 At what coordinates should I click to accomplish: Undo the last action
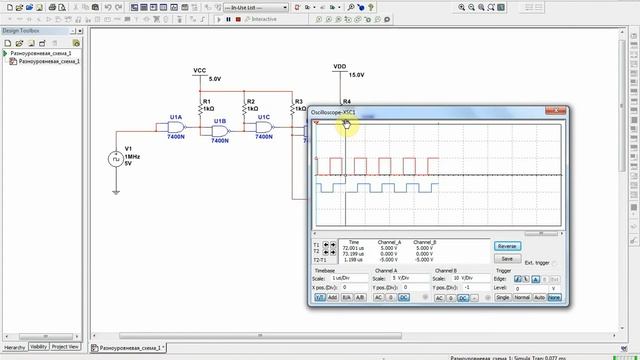coord(108,7)
